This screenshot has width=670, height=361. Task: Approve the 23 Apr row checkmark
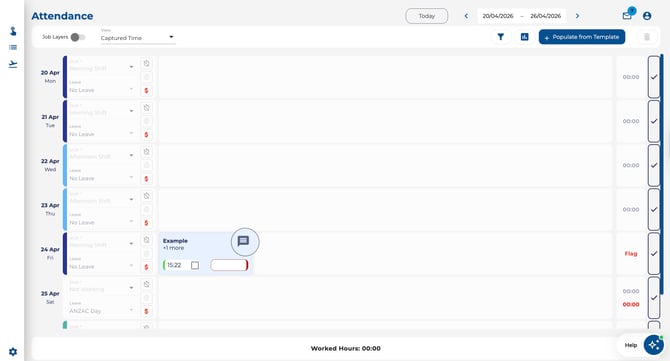(653, 209)
